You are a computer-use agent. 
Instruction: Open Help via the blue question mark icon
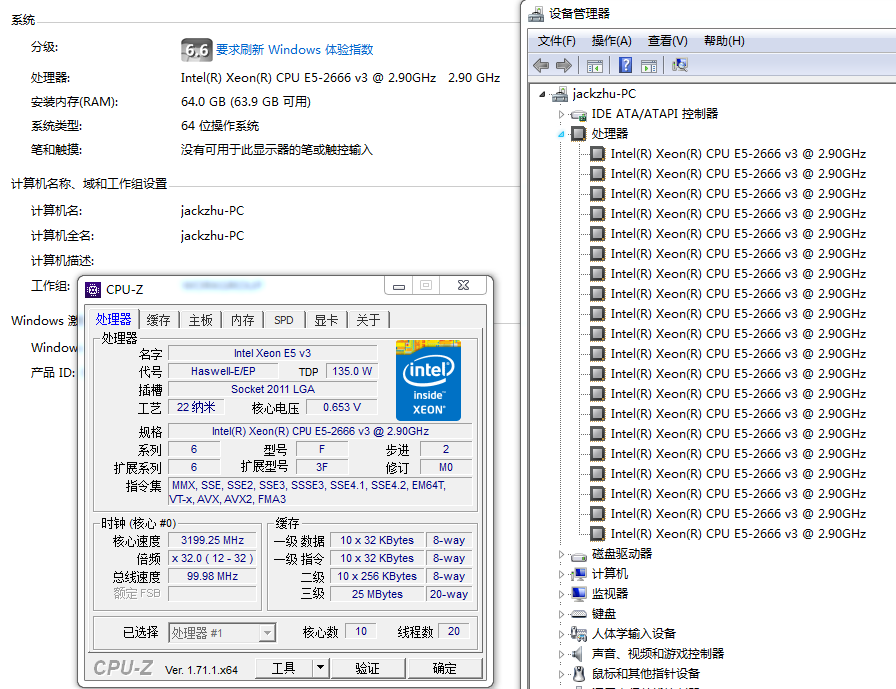point(626,65)
